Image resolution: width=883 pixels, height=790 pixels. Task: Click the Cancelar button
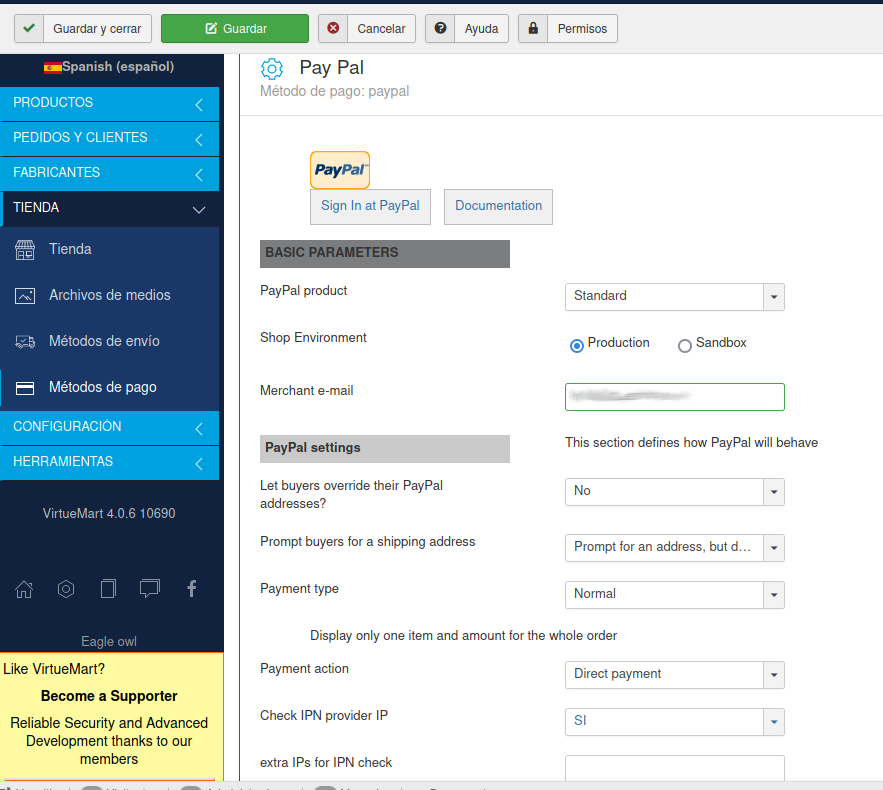coord(367,28)
